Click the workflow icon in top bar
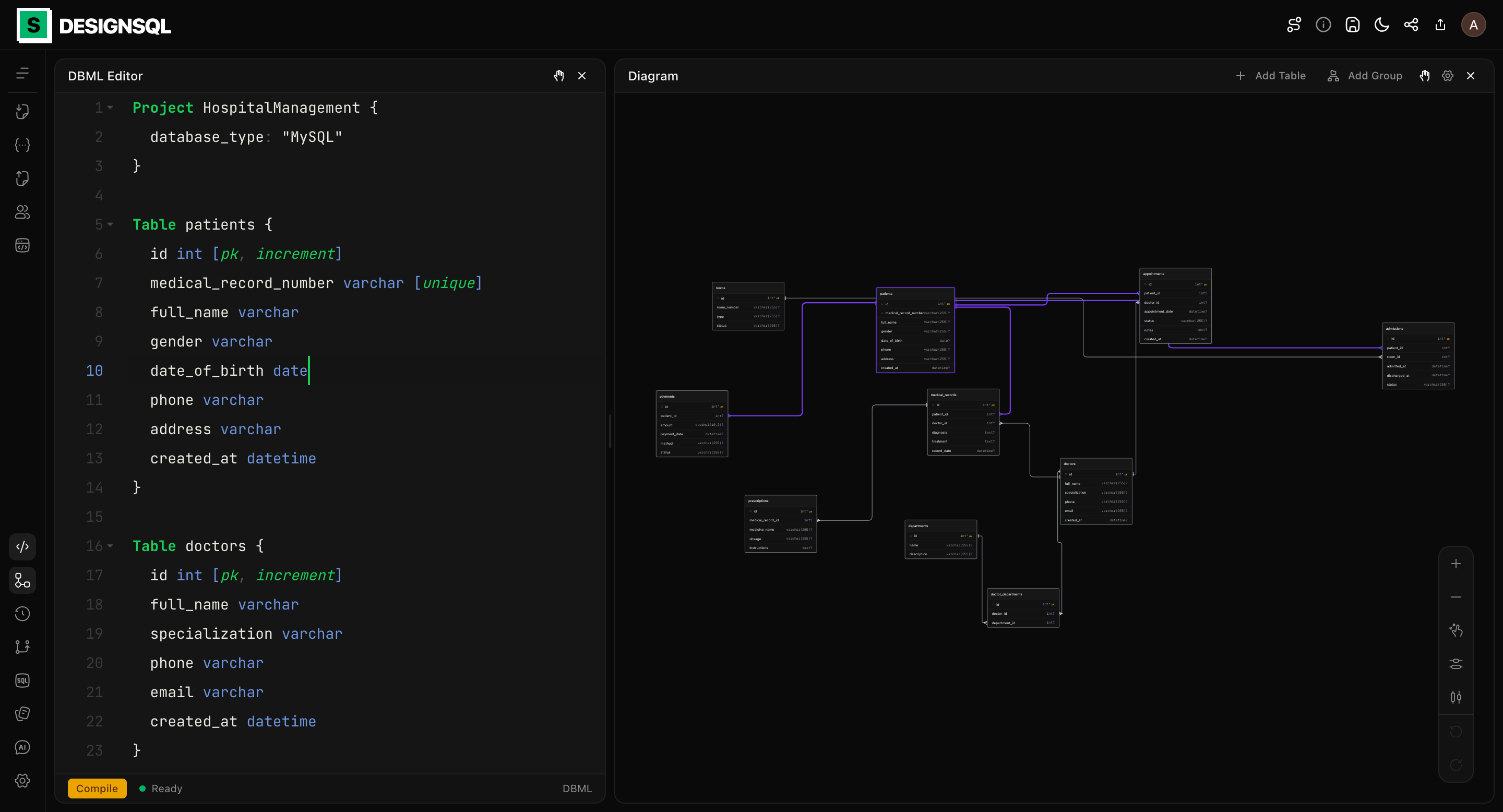This screenshot has width=1503, height=812. (1294, 25)
